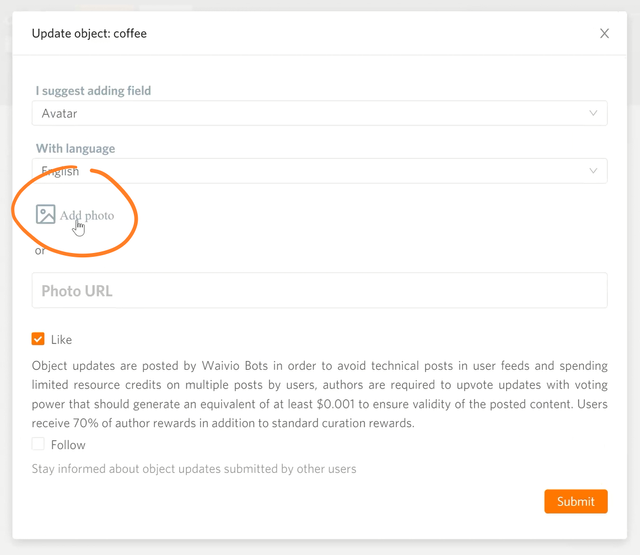Click the dimmed backdrop above the dialog

click(320, 5)
